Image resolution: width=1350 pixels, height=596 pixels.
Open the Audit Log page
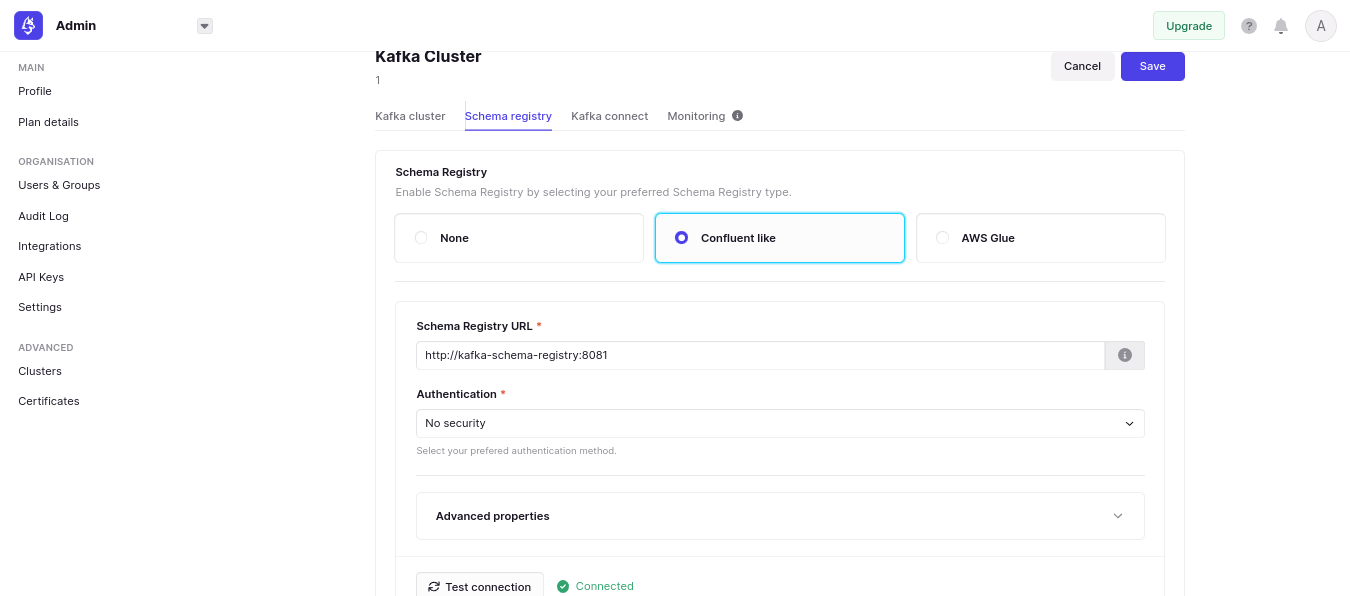click(43, 216)
